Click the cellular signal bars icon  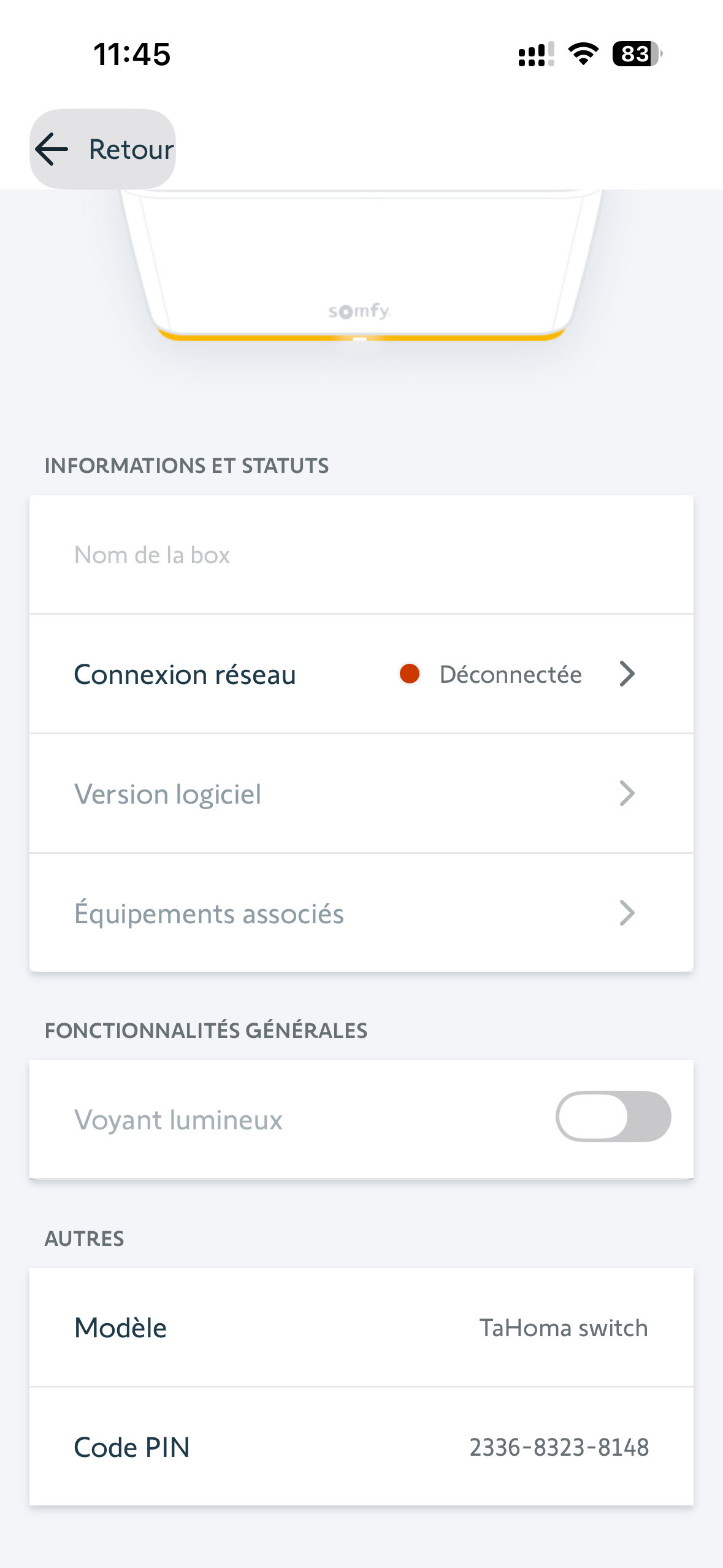coord(537,54)
